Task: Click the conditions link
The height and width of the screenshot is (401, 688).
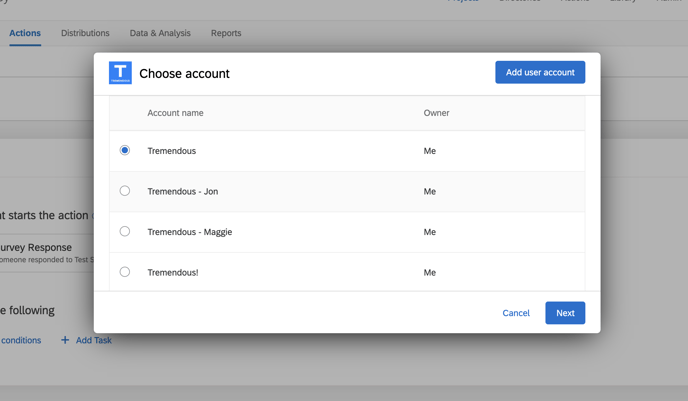Action: (x=21, y=340)
